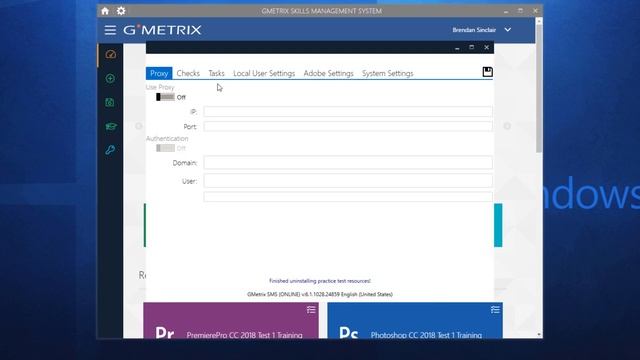640x360 pixels.
Task: Click the Port input field
Action: click(348, 127)
